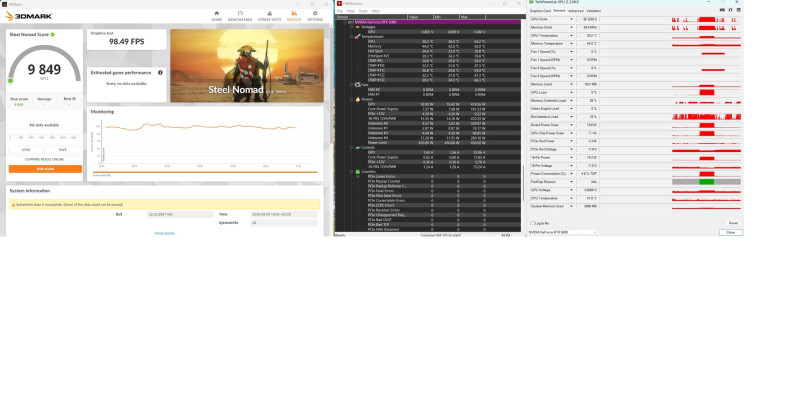The height and width of the screenshot is (415, 800).
Task: Open the Benchmarks section in 3DMark
Action: pos(240,16)
